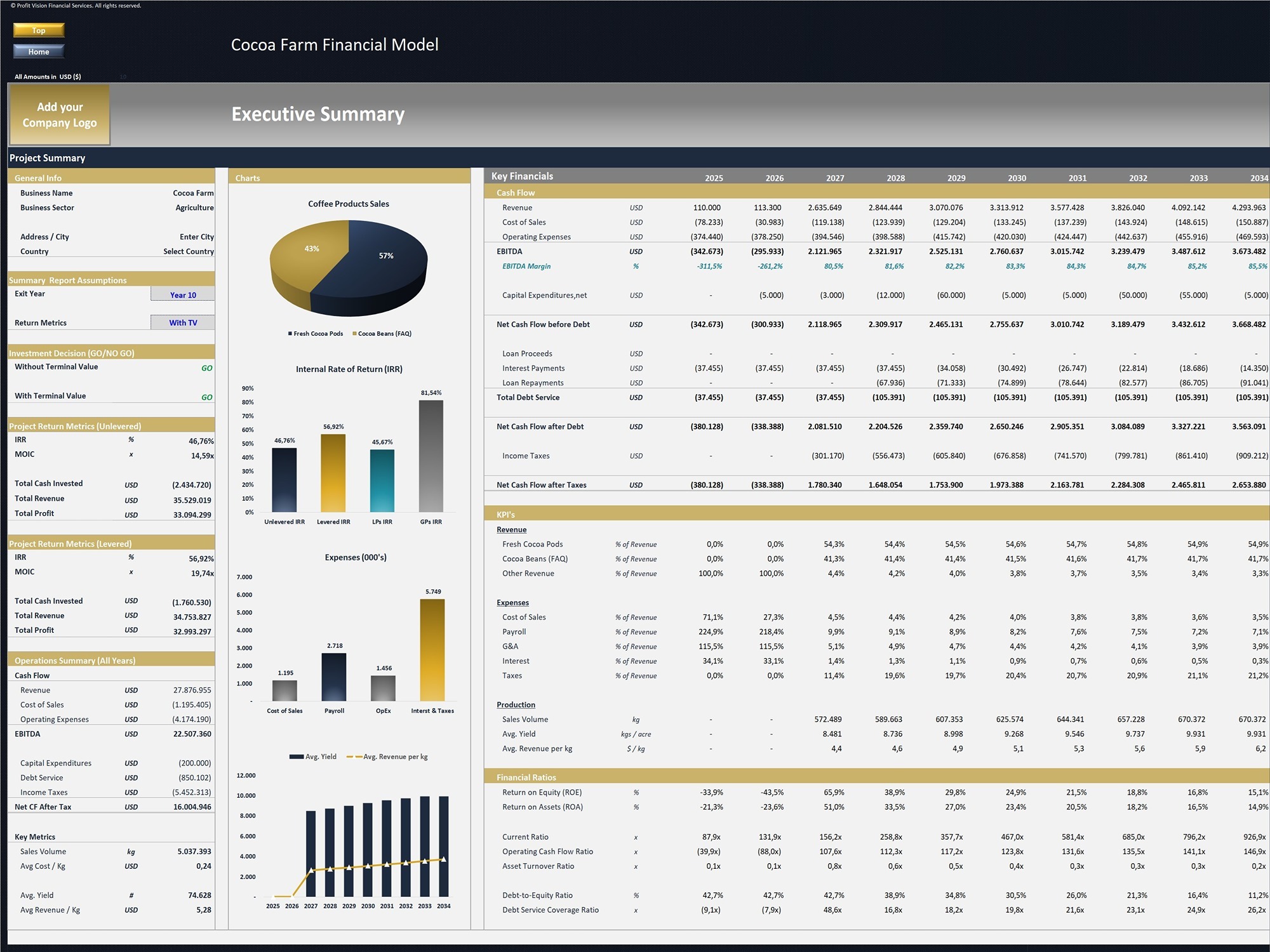Select the Enter City address field
Screen dimensions: 1270x952
196,237
